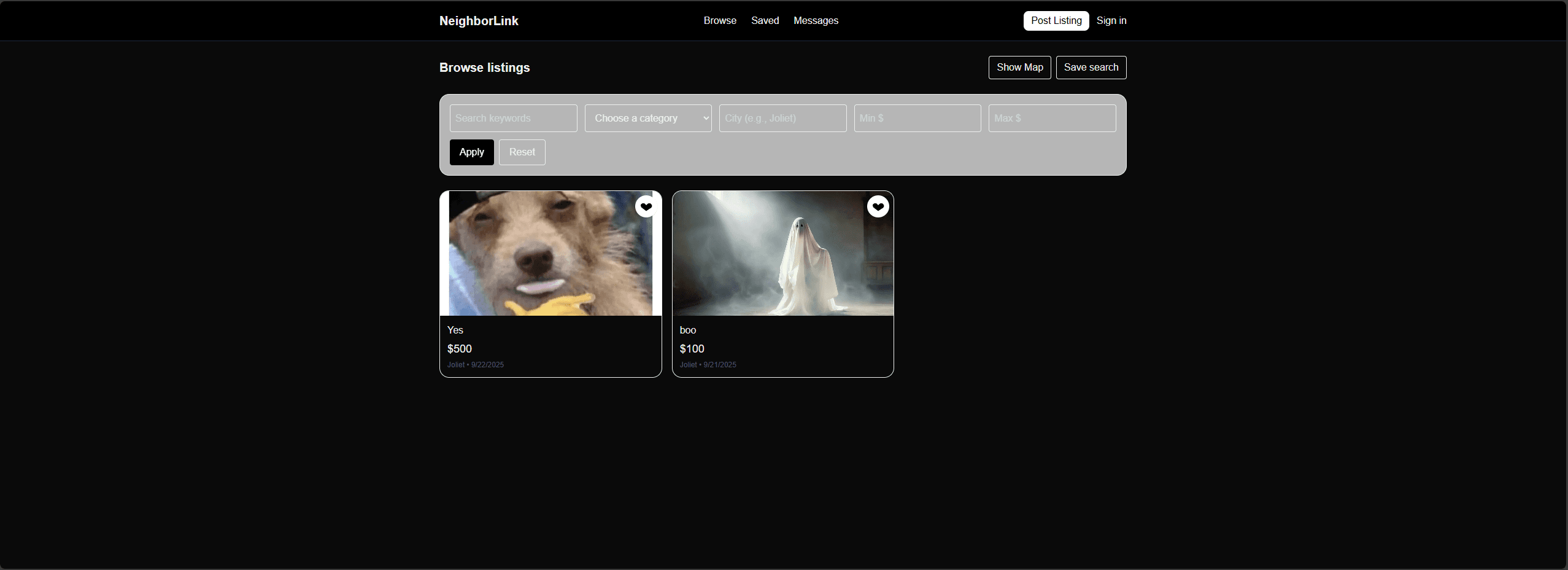The width and height of the screenshot is (1568, 570).
Task: Click the Post Listing button
Action: pos(1056,21)
